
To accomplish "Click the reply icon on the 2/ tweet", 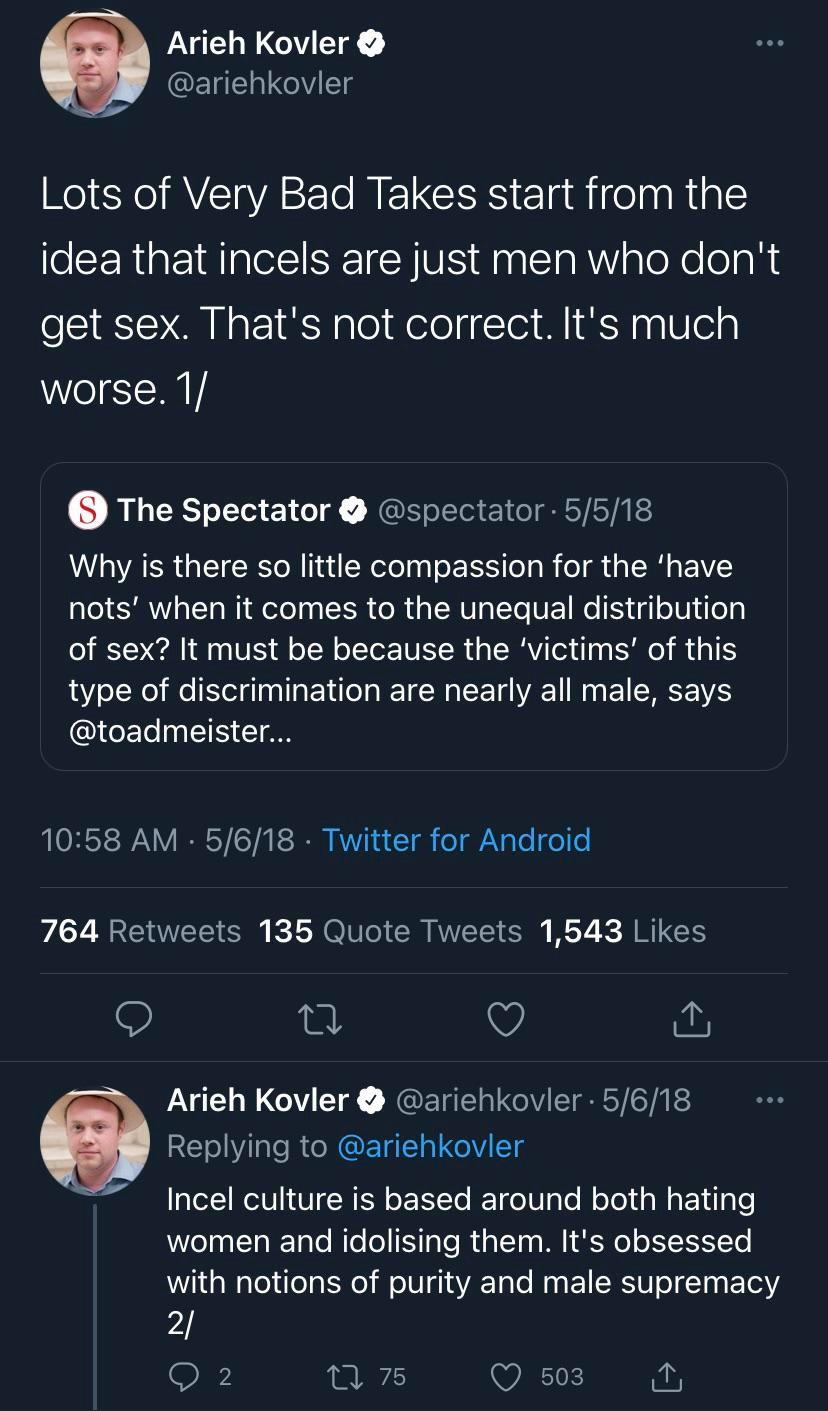I will [x=186, y=1376].
